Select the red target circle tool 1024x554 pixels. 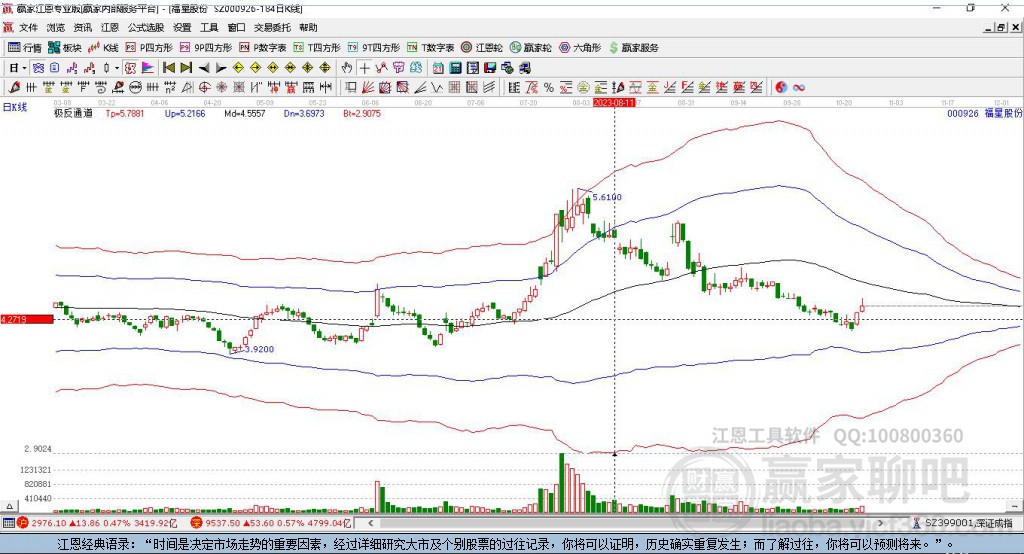coord(204,87)
